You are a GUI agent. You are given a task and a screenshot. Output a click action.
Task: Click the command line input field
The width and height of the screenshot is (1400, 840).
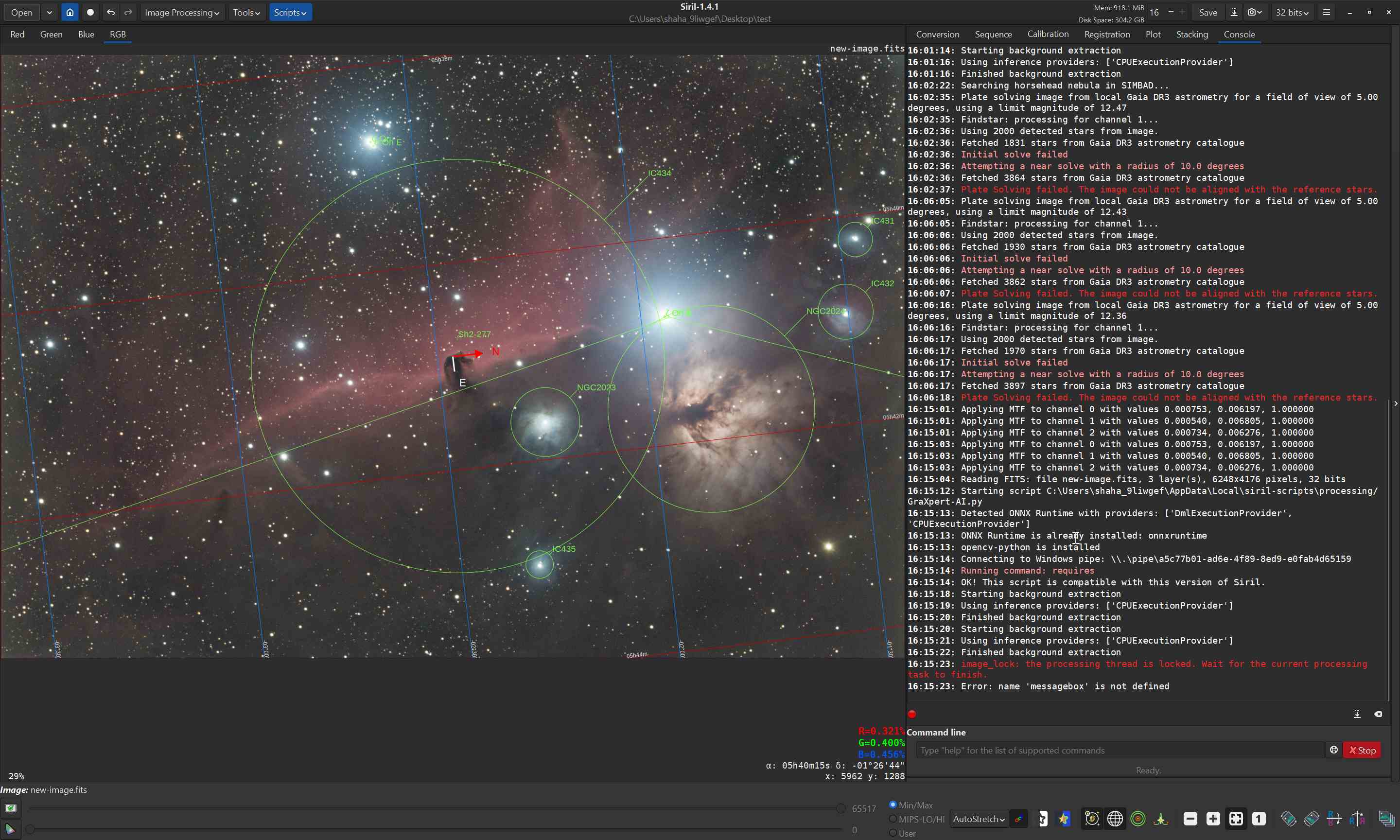1120,750
